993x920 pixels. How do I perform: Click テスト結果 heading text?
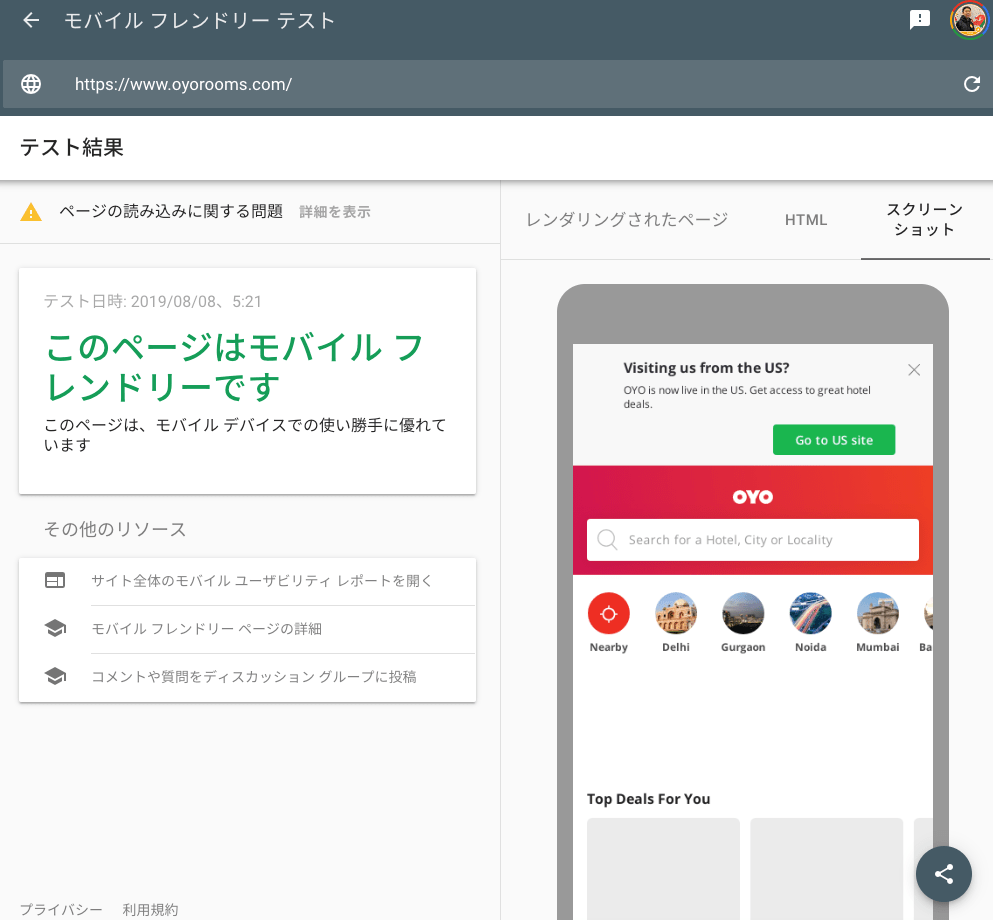click(72, 148)
